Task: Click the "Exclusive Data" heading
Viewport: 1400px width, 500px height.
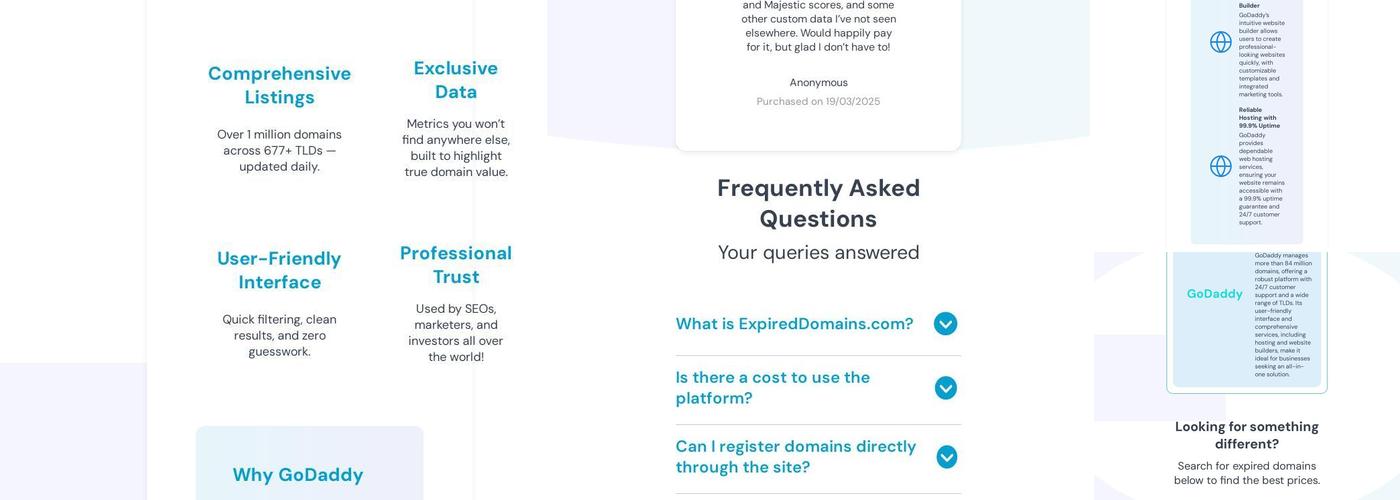Action: coord(456,80)
